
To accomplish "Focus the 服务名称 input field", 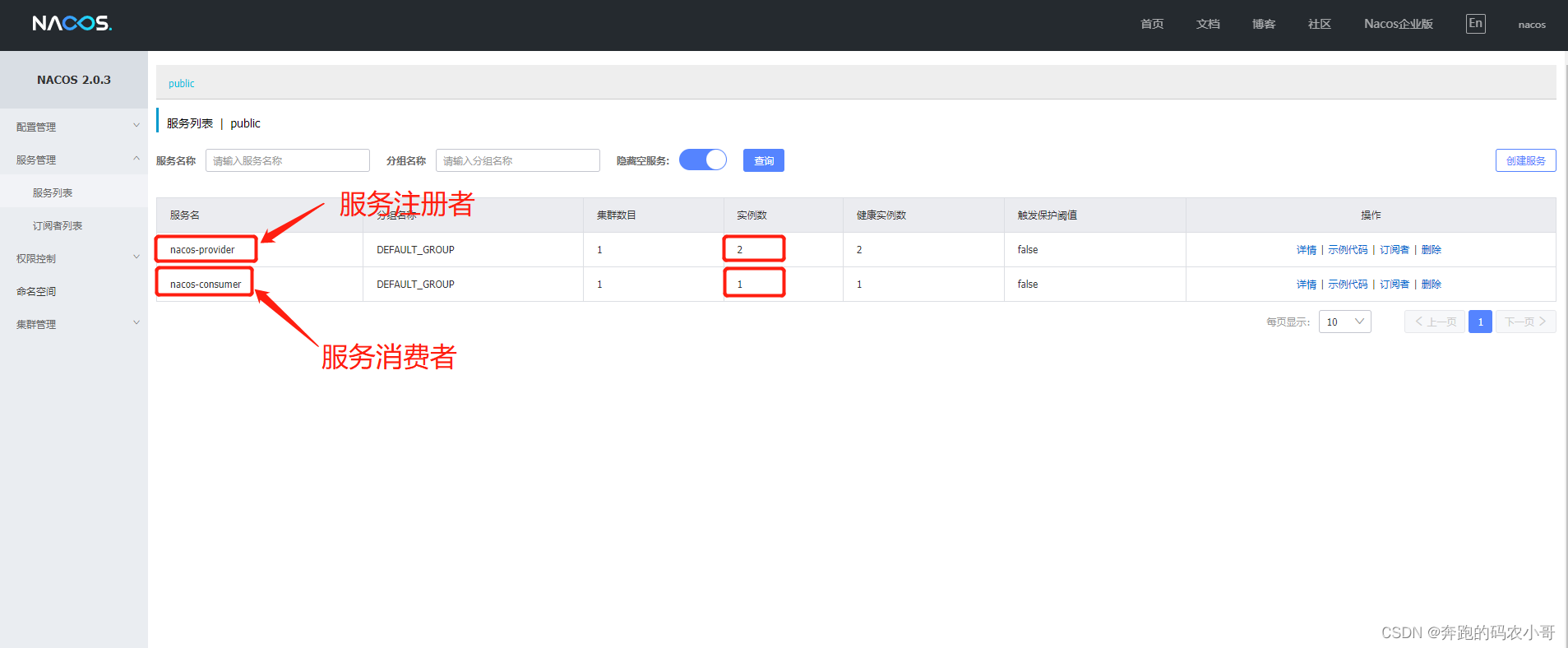I will click(x=288, y=160).
